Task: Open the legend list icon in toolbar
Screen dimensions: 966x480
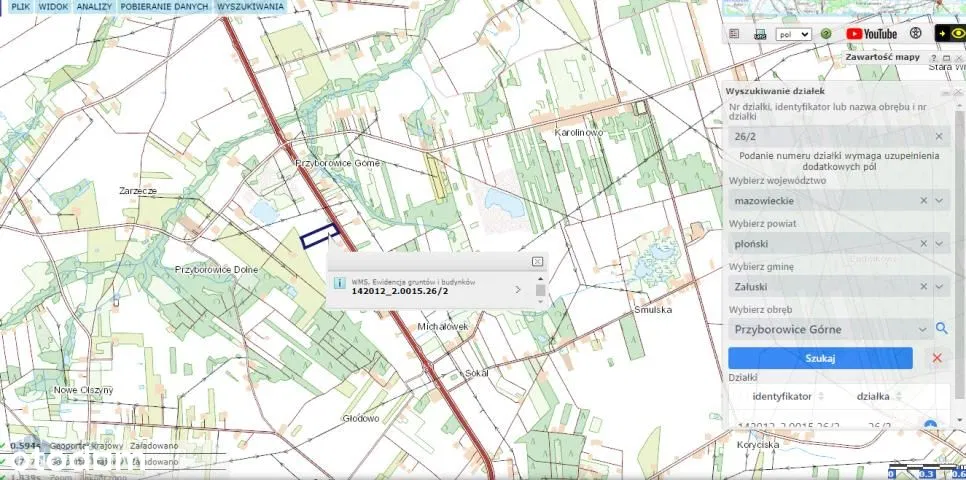Action: coord(734,33)
